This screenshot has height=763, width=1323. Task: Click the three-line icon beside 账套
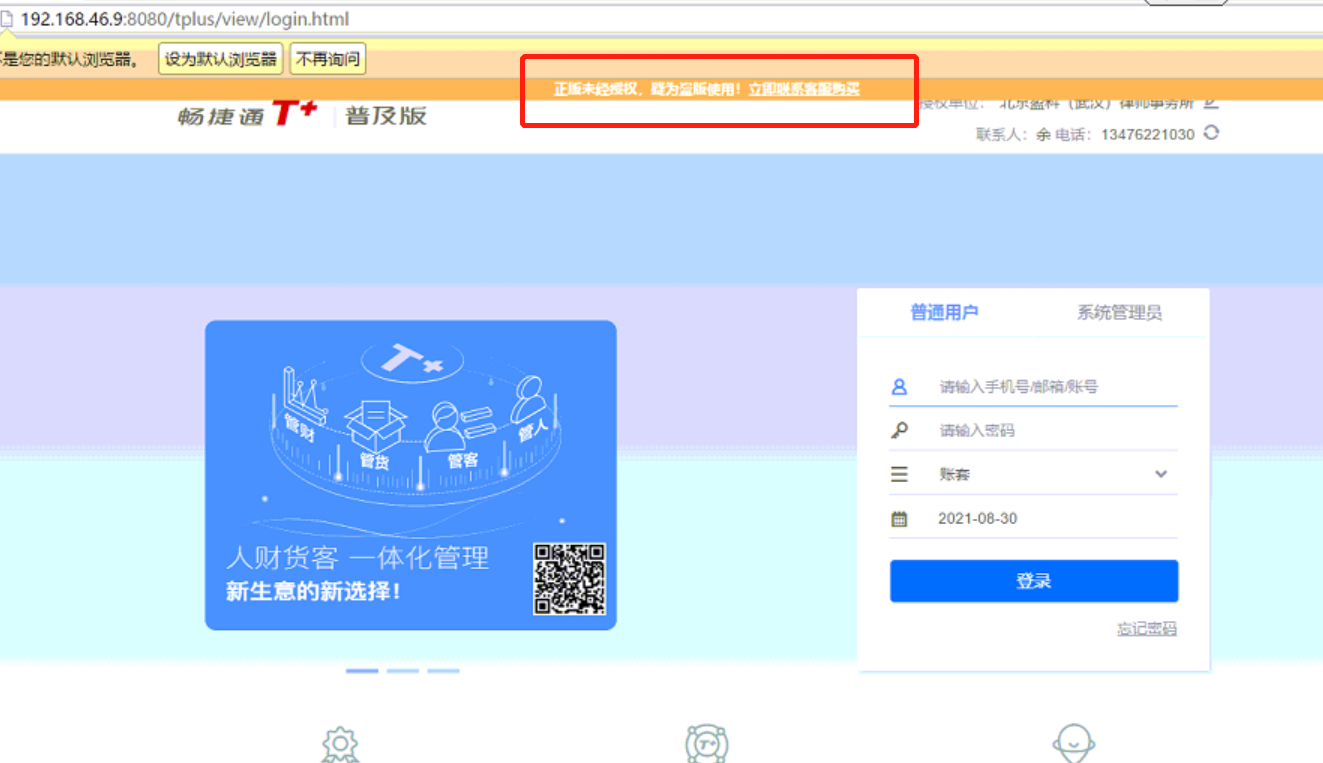point(899,474)
